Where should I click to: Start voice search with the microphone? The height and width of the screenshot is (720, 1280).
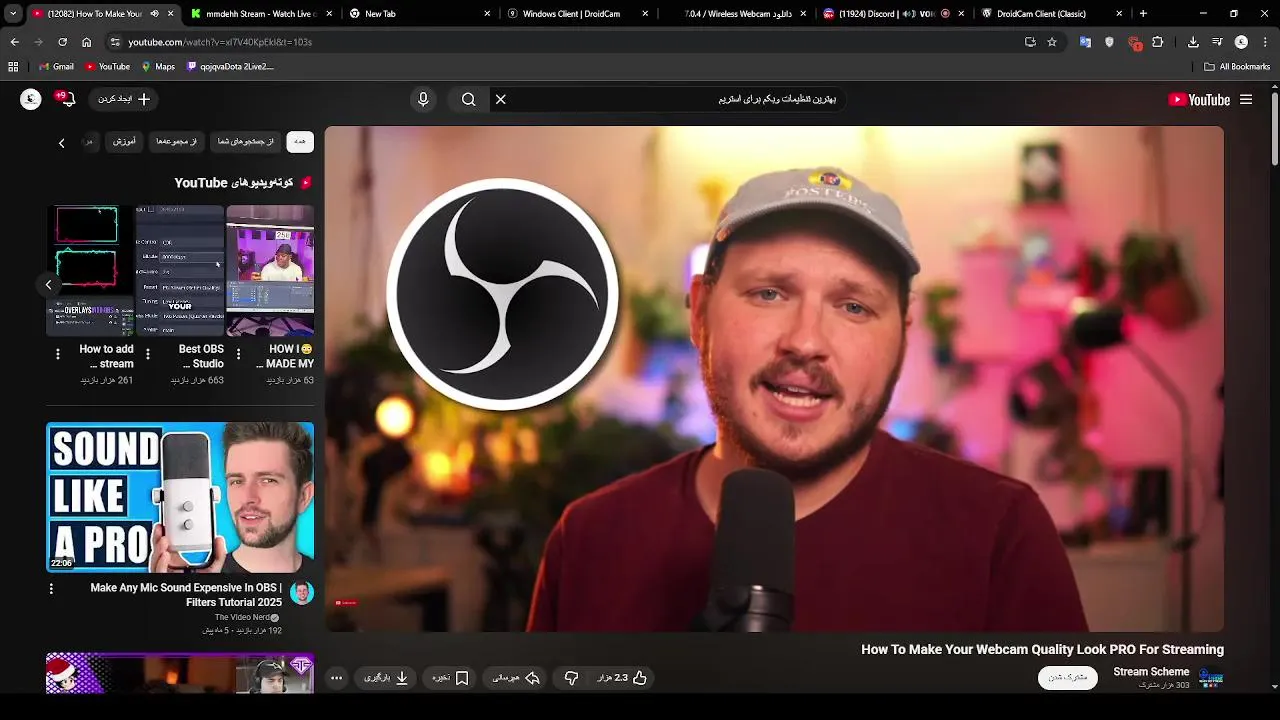pyautogui.click(x=423, y=99)
